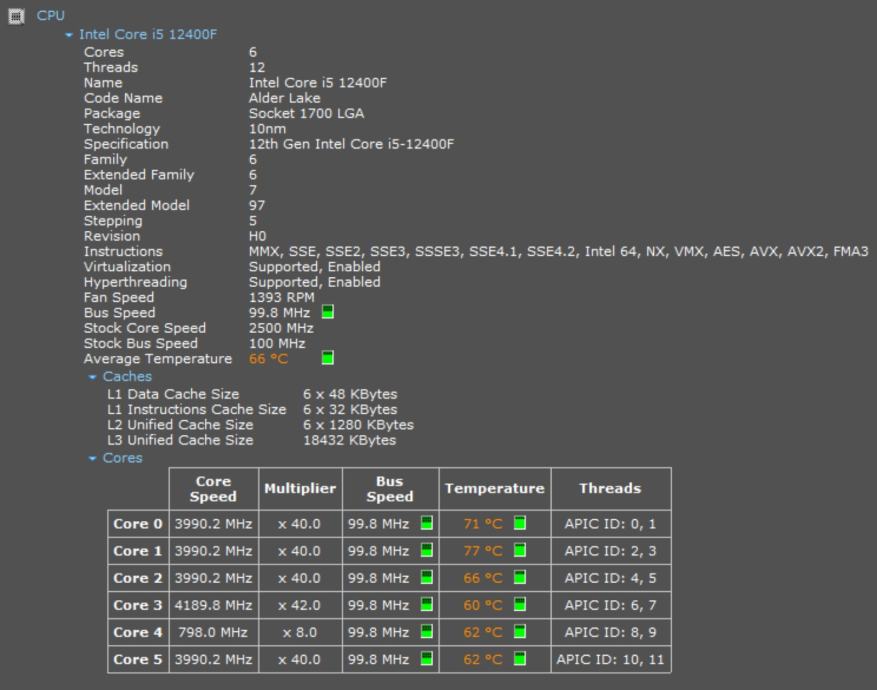Click the Average Temperature value 66 °C
The width and height of the screenshot is (877, 690).
coord(268,359)
